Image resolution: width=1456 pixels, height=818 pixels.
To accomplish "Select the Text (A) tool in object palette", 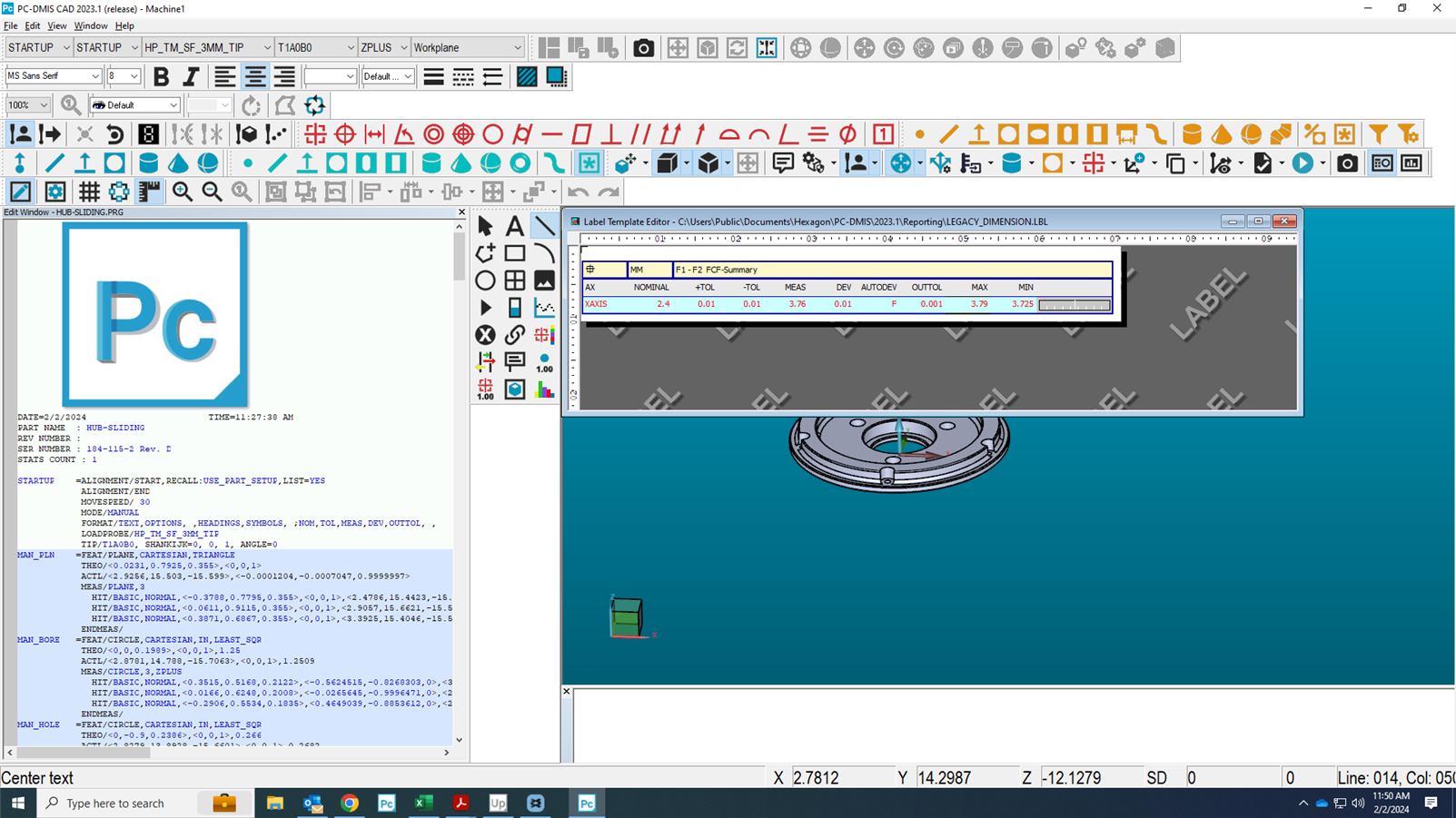I will tap(515, 226).
